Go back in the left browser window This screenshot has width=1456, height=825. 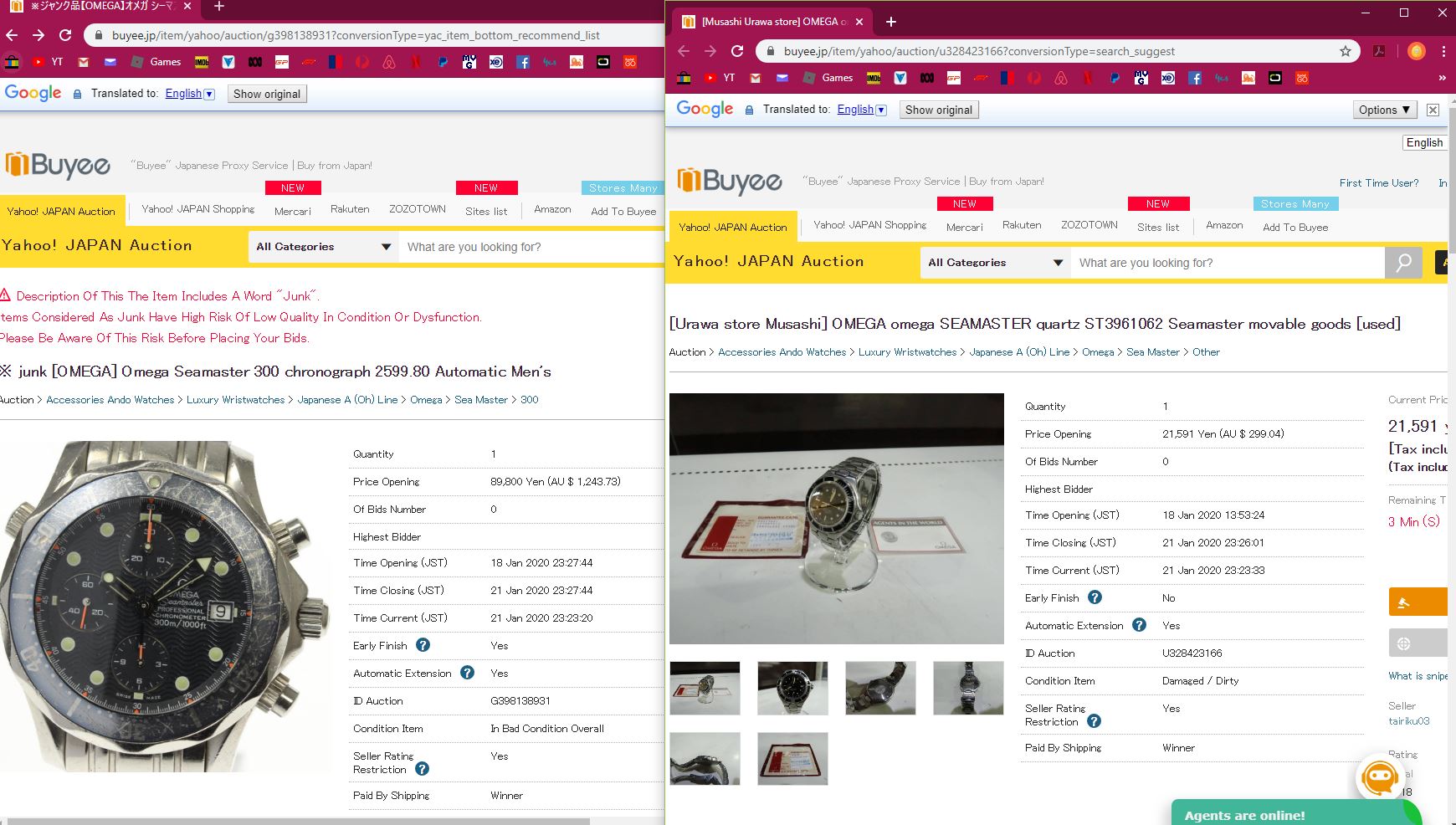(x=12, y=35)
